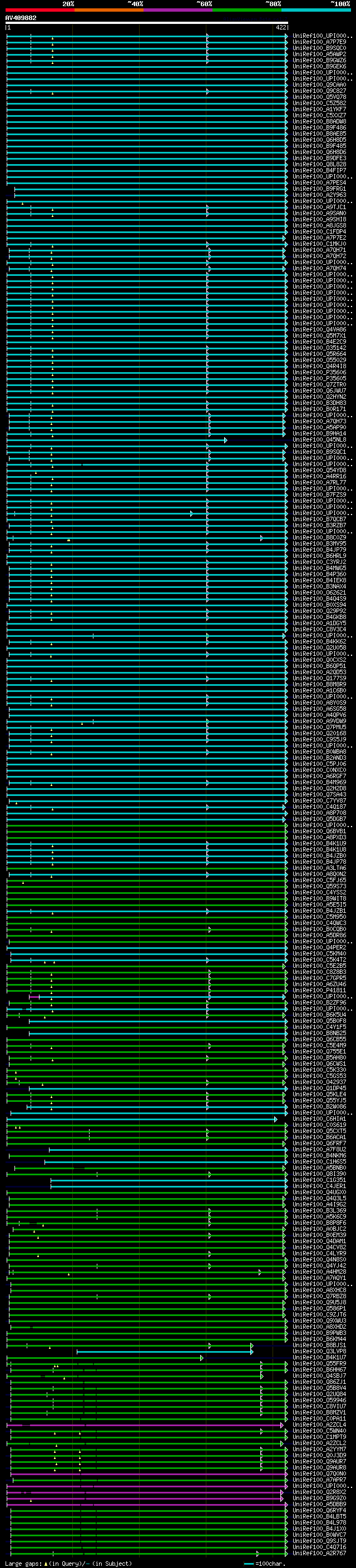This screenshot has height=1568, width=356.
Task: Select UniRef100_B4K1U7 hit label
Action: 319,1357
